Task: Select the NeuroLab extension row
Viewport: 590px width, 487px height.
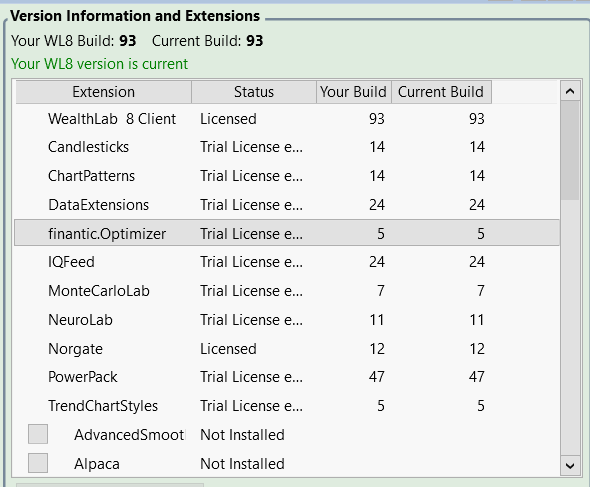Action: point(287,320)
